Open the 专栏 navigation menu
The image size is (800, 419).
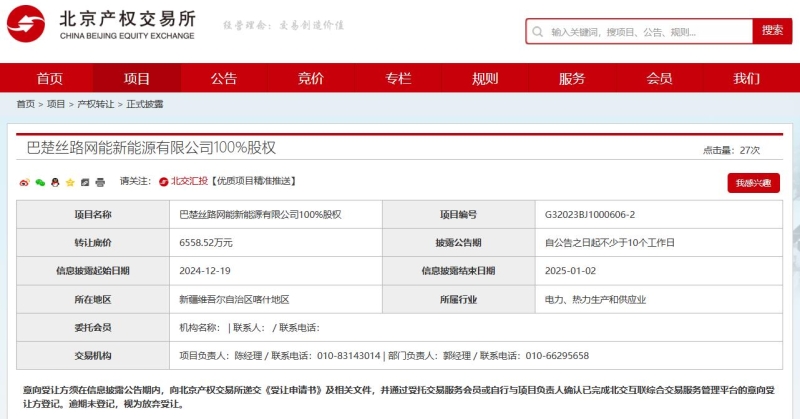[x=398, y=78]
